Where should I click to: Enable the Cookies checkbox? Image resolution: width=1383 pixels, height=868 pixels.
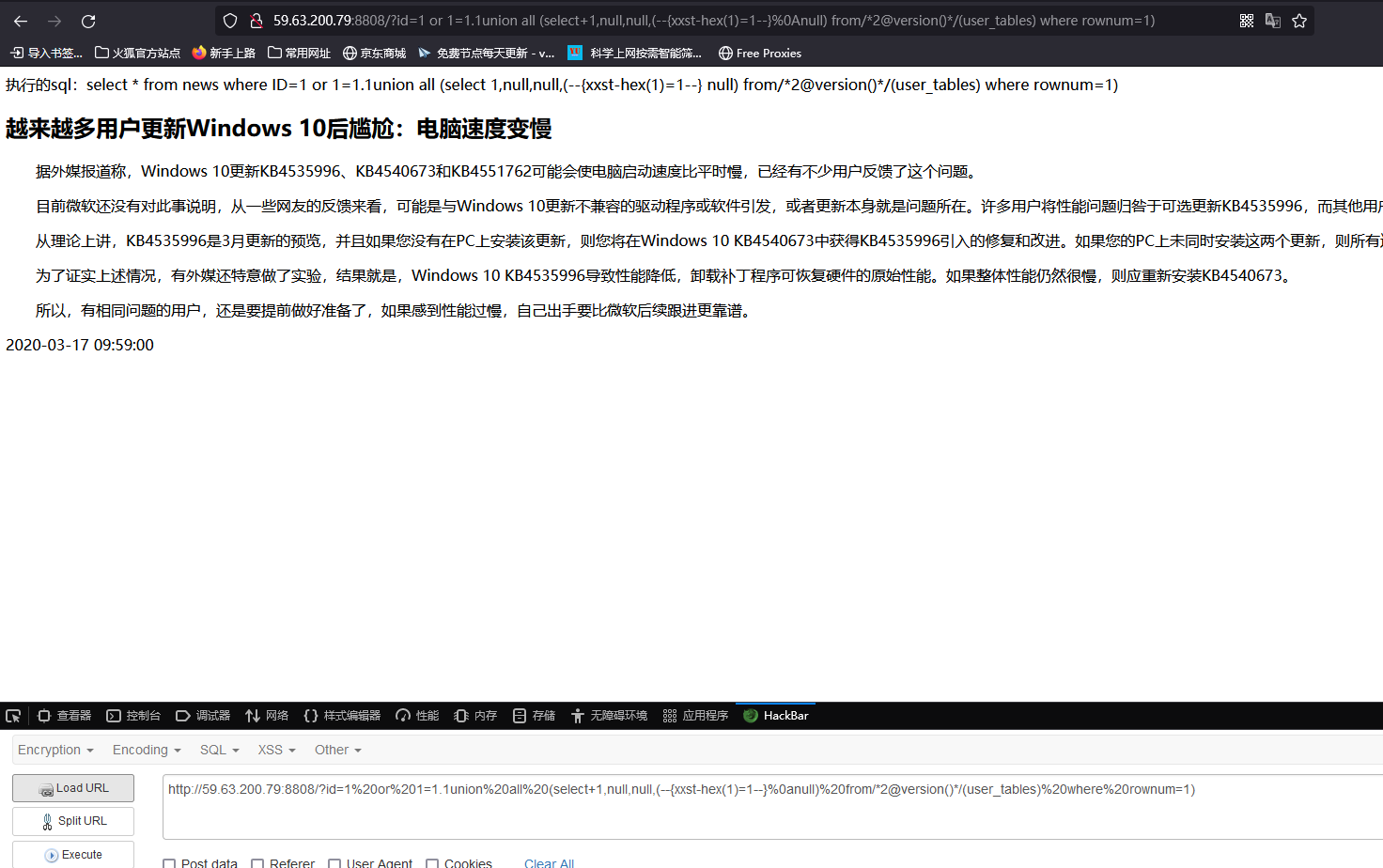point(432,863)
